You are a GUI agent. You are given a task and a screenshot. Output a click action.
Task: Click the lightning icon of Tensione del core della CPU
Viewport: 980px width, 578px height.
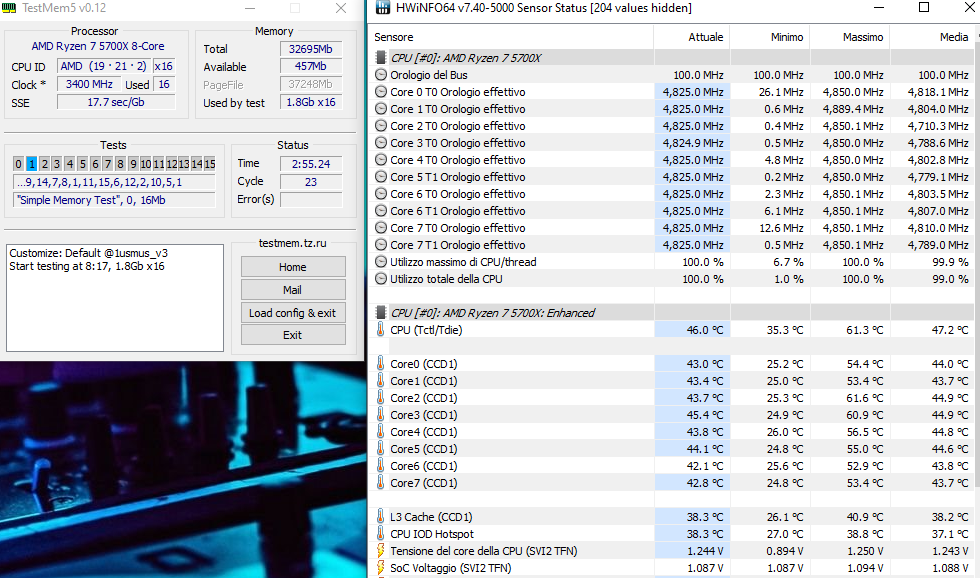click(x=381, y=551)
